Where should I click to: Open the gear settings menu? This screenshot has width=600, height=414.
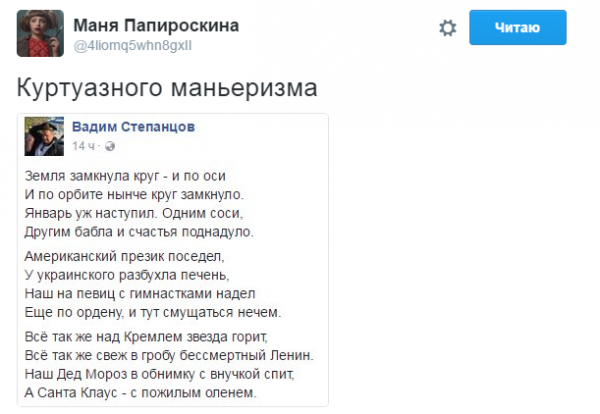click(x=447, y=28)
